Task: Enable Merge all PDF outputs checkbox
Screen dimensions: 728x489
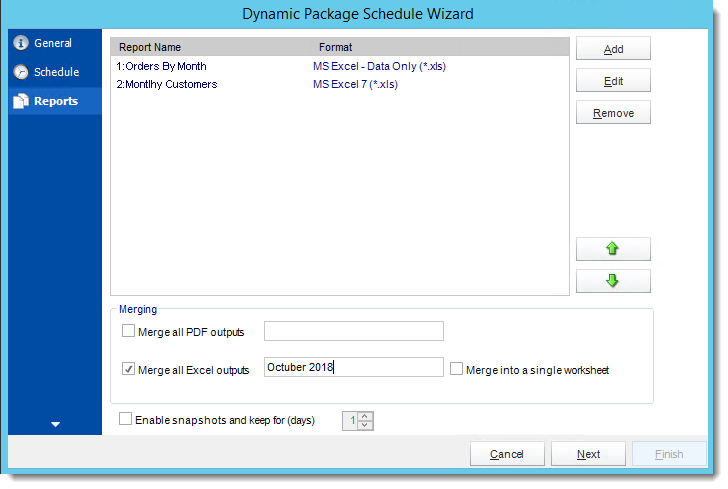Action: coord(128,331)
